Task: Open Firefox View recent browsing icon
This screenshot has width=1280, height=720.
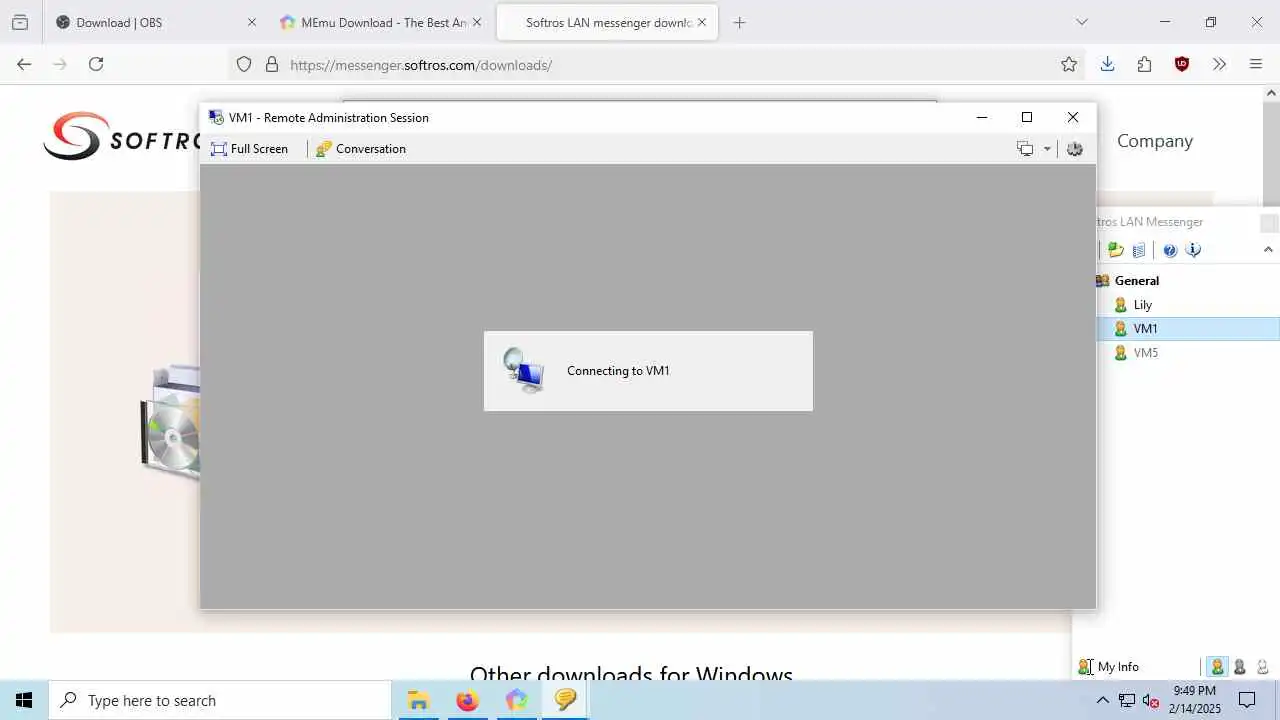Action: (19, 22)
